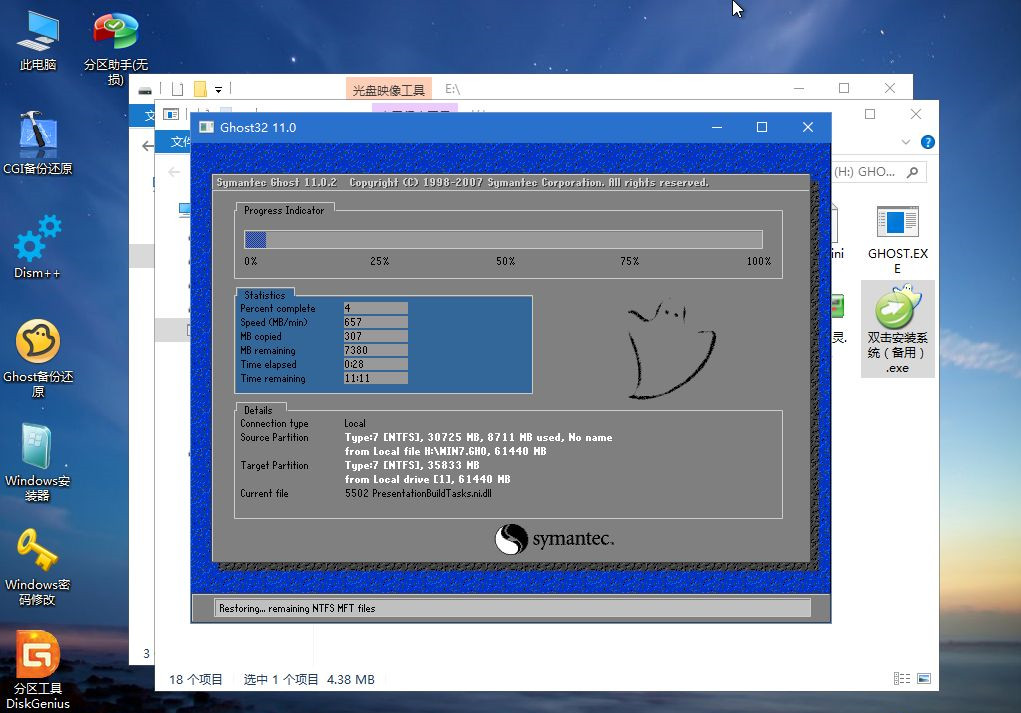Click the explorer help question mark button
This screenshot has width=1021, height=713.
coord(926,141)
